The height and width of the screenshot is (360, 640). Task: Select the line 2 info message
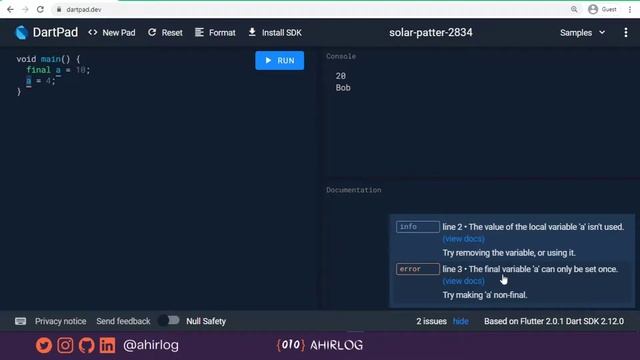tap(533, 227)
